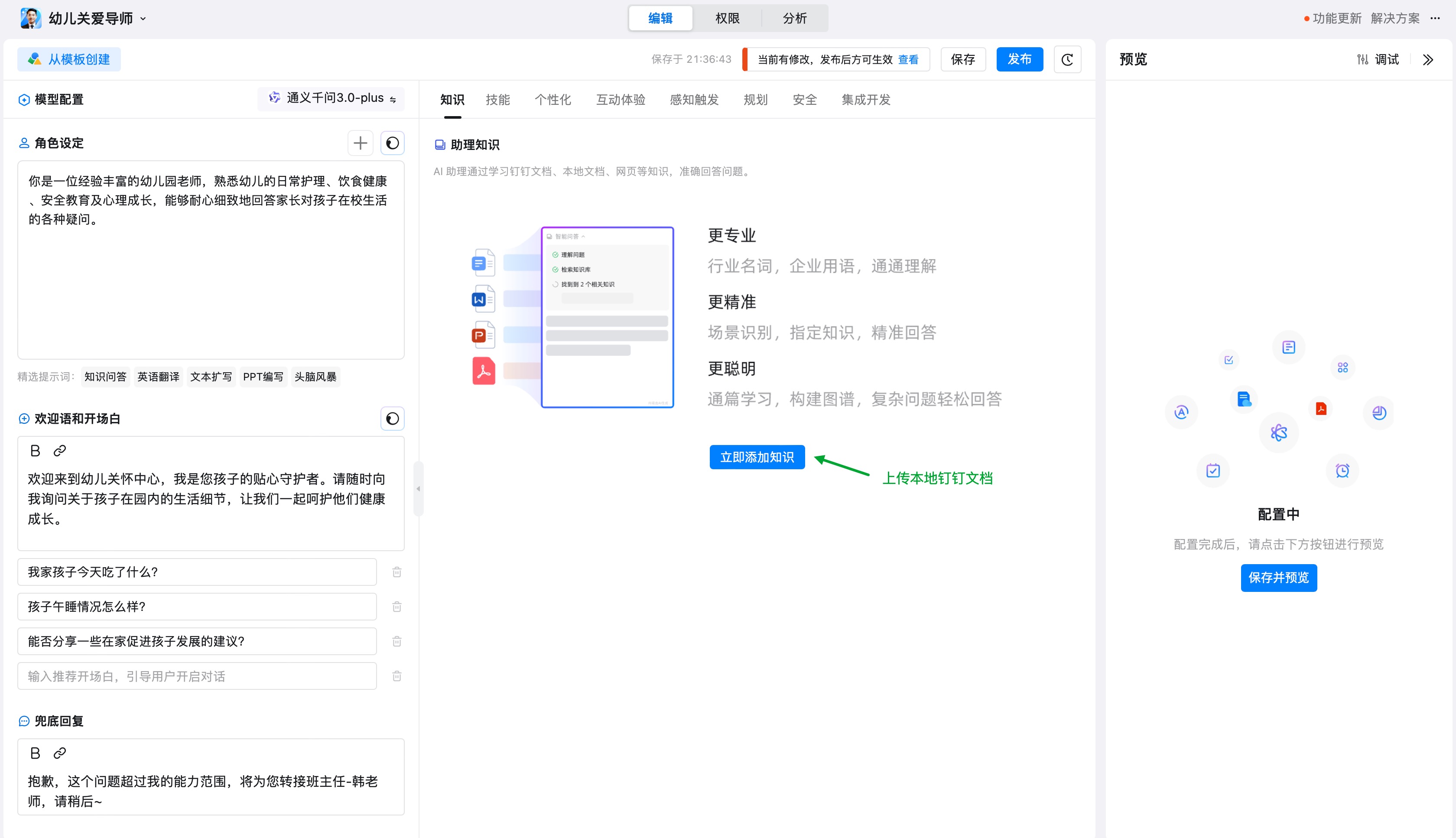Switch to the 权限 tab

pyautogui.click(x=727, y=19)
